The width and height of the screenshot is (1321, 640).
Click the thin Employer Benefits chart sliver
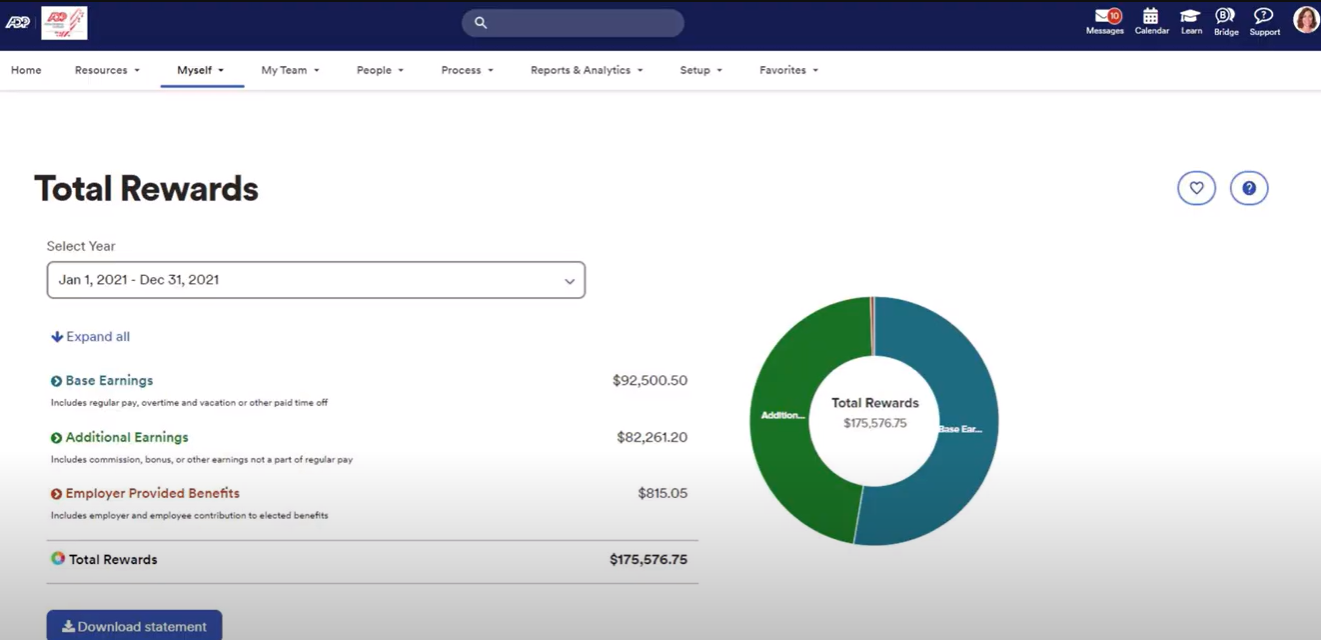[872, 325]
